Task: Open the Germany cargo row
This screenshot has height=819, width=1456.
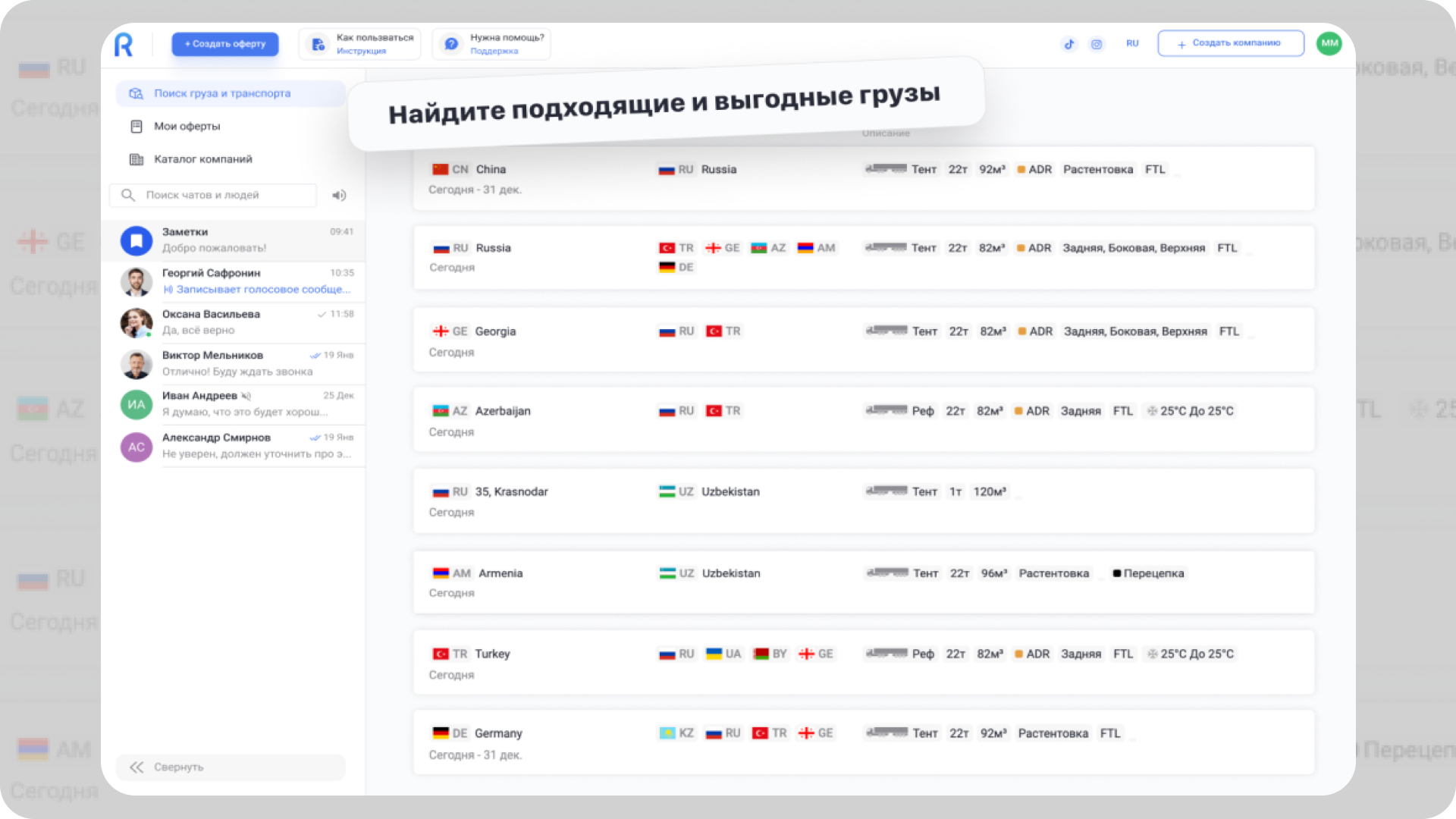Action: tap(864, 742)
